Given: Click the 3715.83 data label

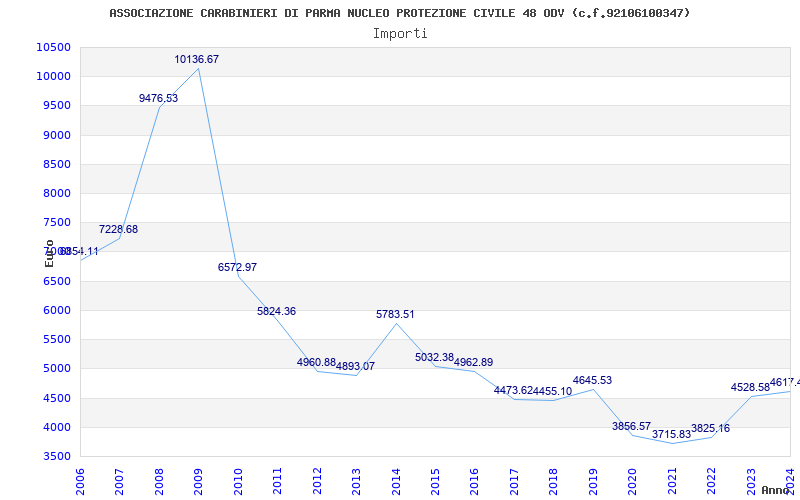Looking at the screenshot, I should click(x=671, y=434).
